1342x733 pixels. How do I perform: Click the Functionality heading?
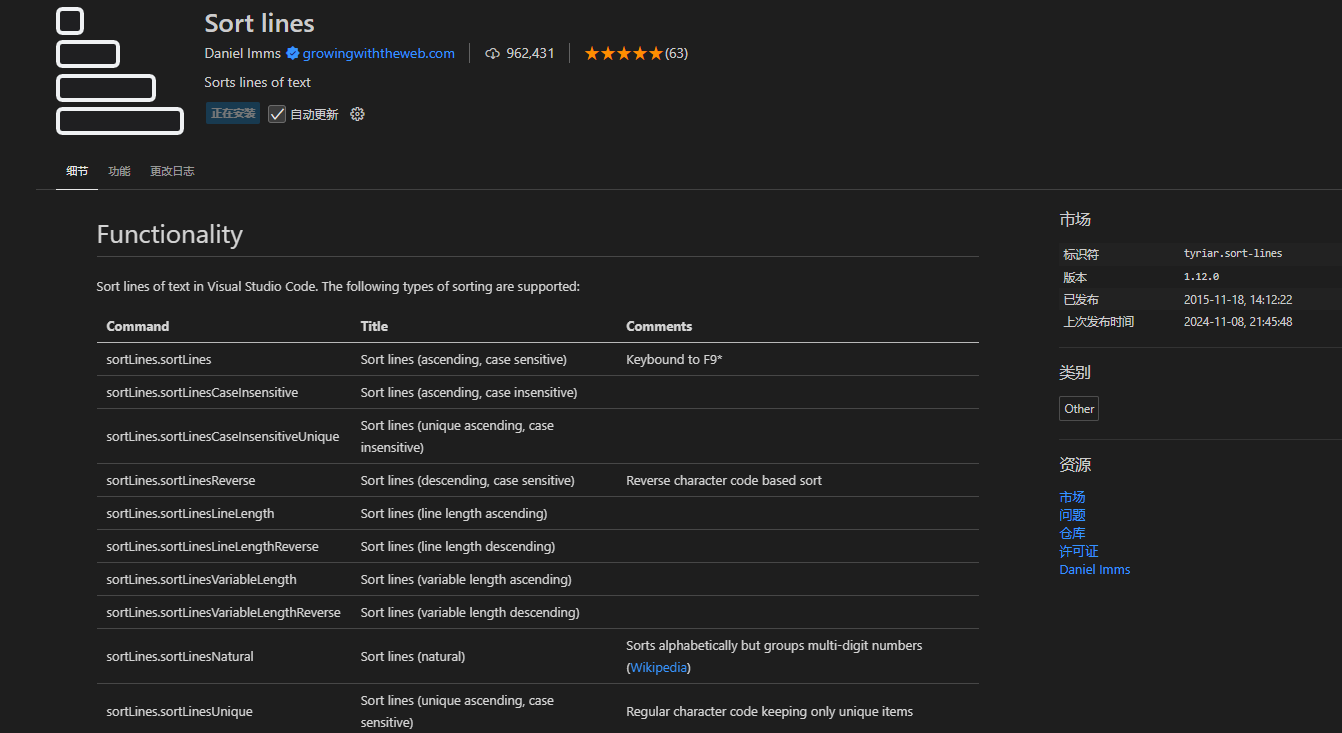[170, 234]
